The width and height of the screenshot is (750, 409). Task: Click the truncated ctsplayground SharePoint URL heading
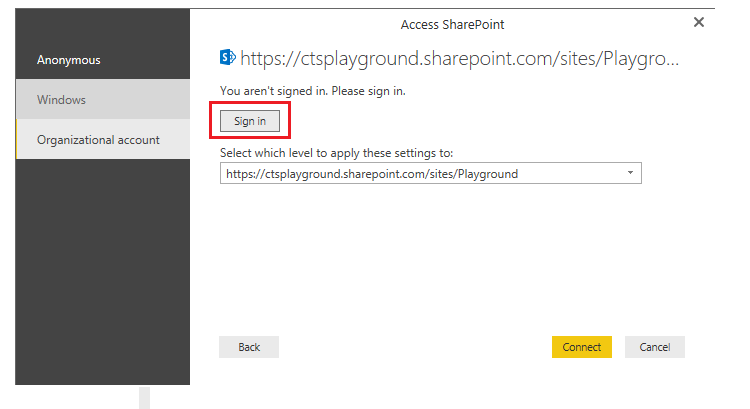tap(459, 58)
